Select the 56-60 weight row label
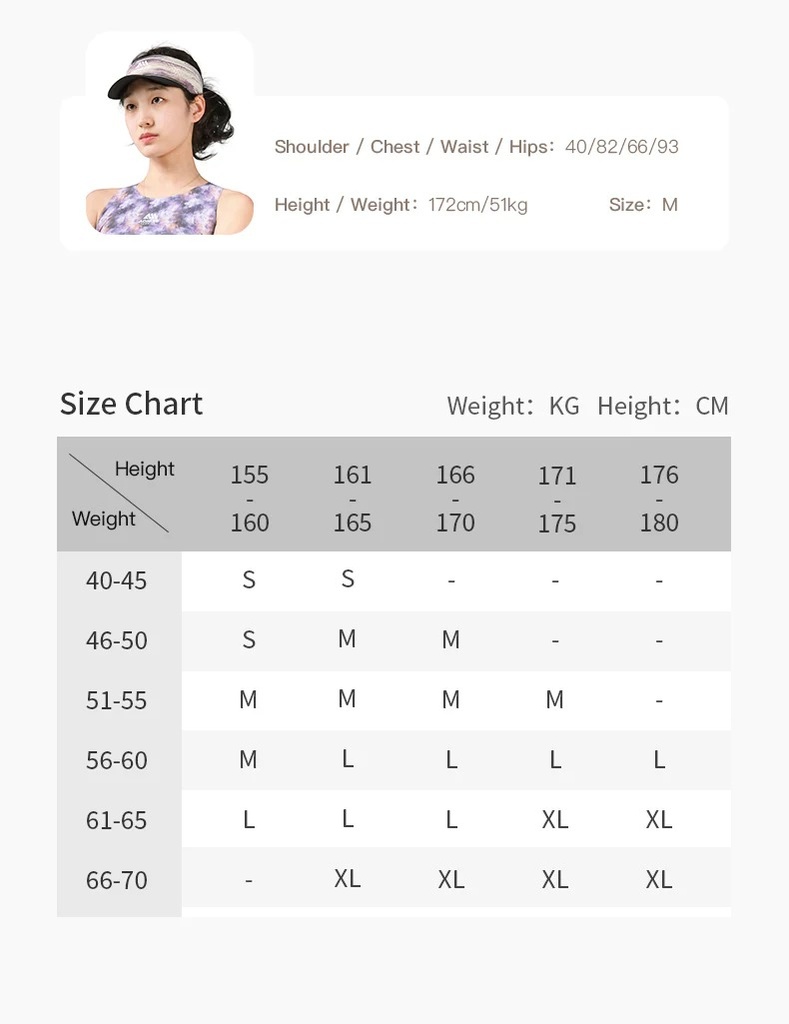 [117, 761]
